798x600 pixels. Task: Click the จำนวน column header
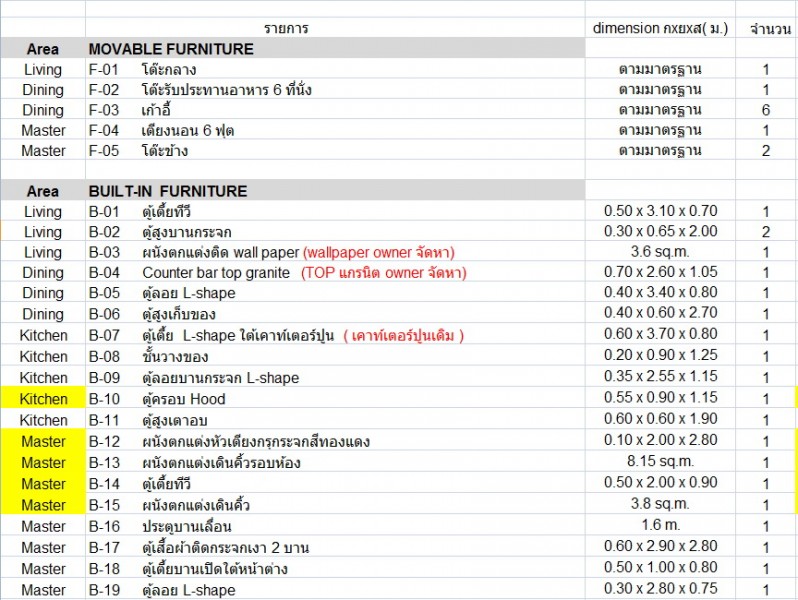coord(766,28)
